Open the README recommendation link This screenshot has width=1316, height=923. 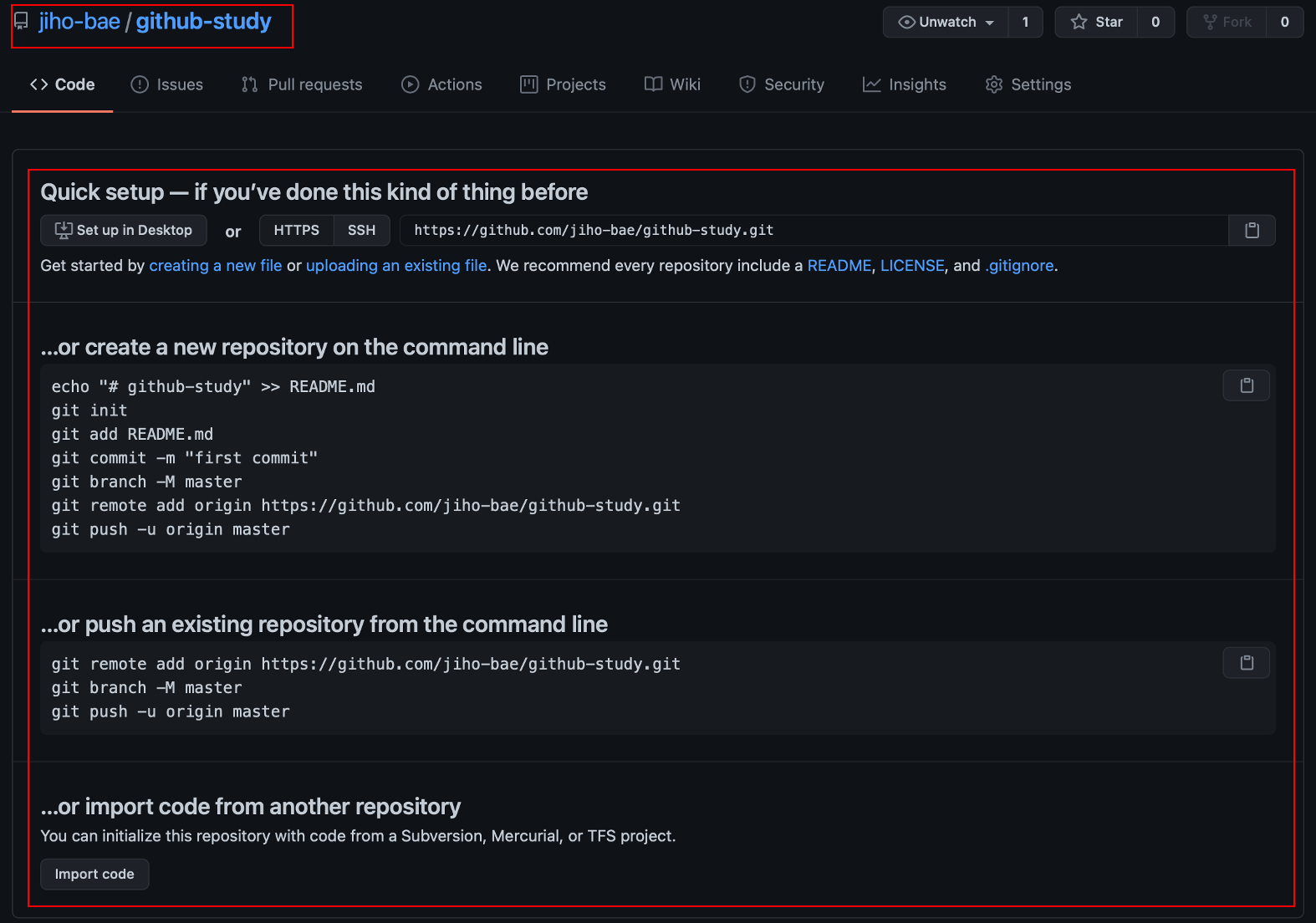pos(839,265)
